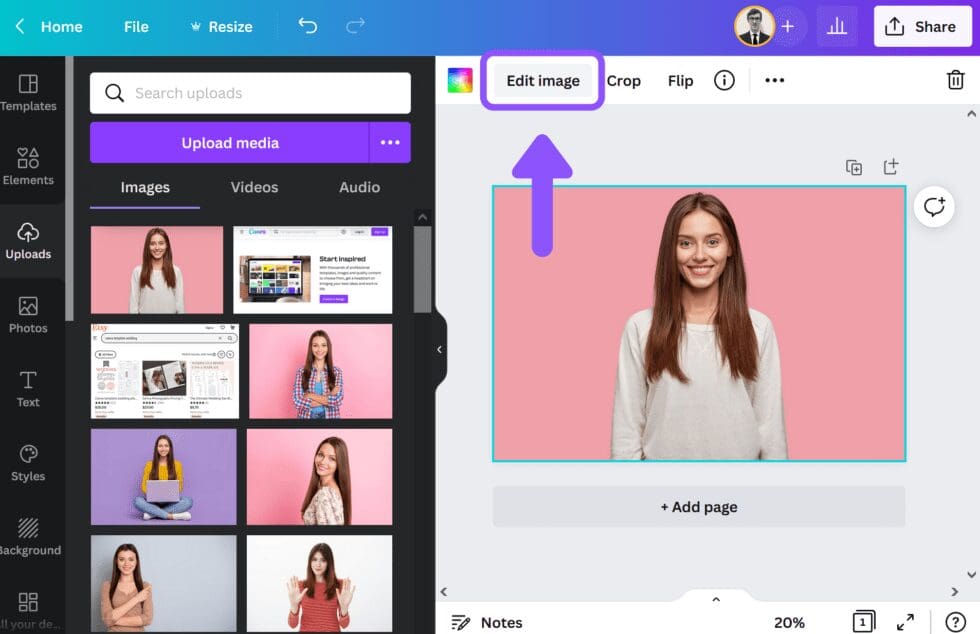Delete the selected image with trash icon
The image size is (980, 634).
click(x=955, y=80)
